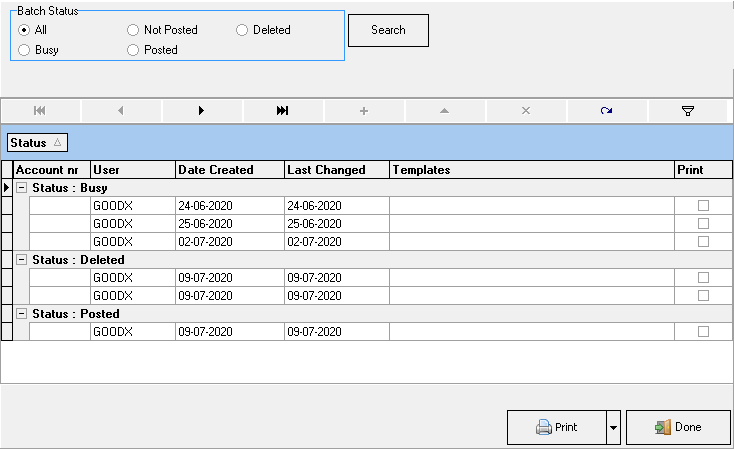Sort by Date Created column header
Screen dimensions: 734x449
[x=229, y=170]
